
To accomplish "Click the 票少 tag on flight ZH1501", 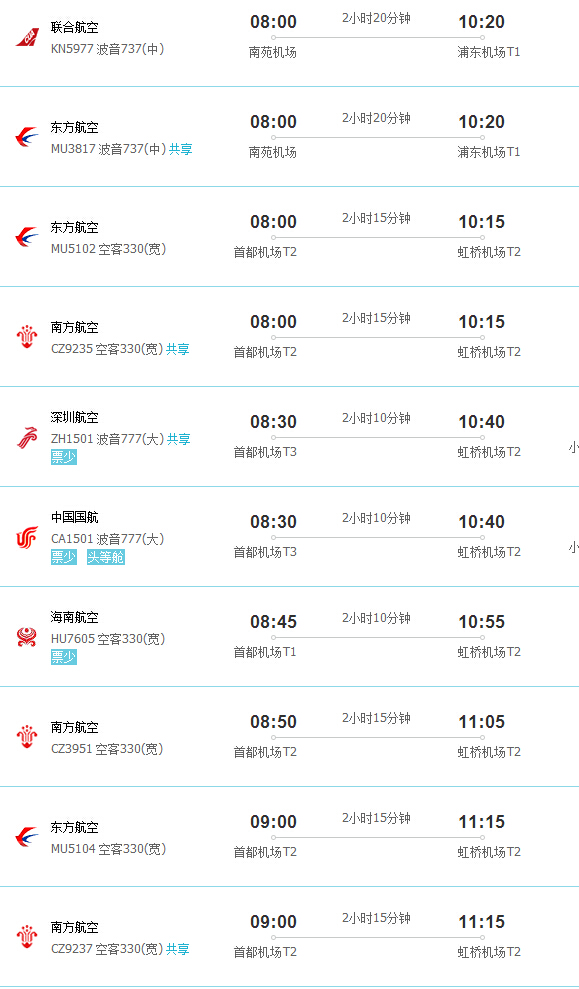I will (64, 457).
